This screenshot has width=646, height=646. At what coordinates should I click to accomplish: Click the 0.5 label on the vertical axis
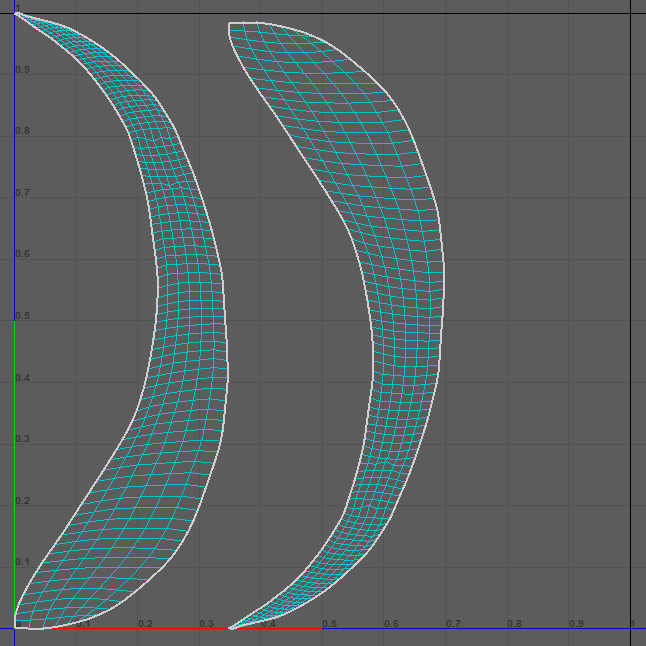[x=22, y=316]
